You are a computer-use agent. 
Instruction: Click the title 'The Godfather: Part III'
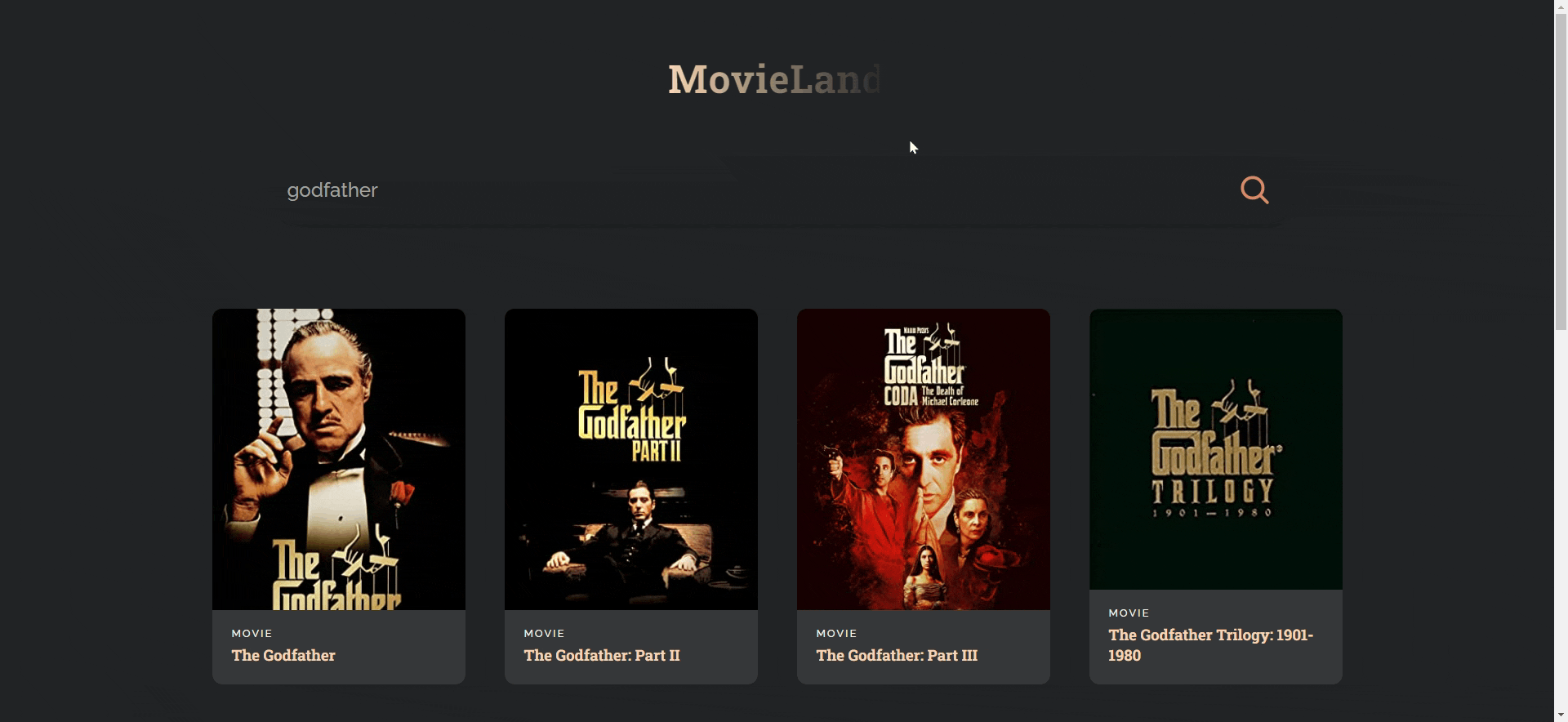click(x=897, y=655)
